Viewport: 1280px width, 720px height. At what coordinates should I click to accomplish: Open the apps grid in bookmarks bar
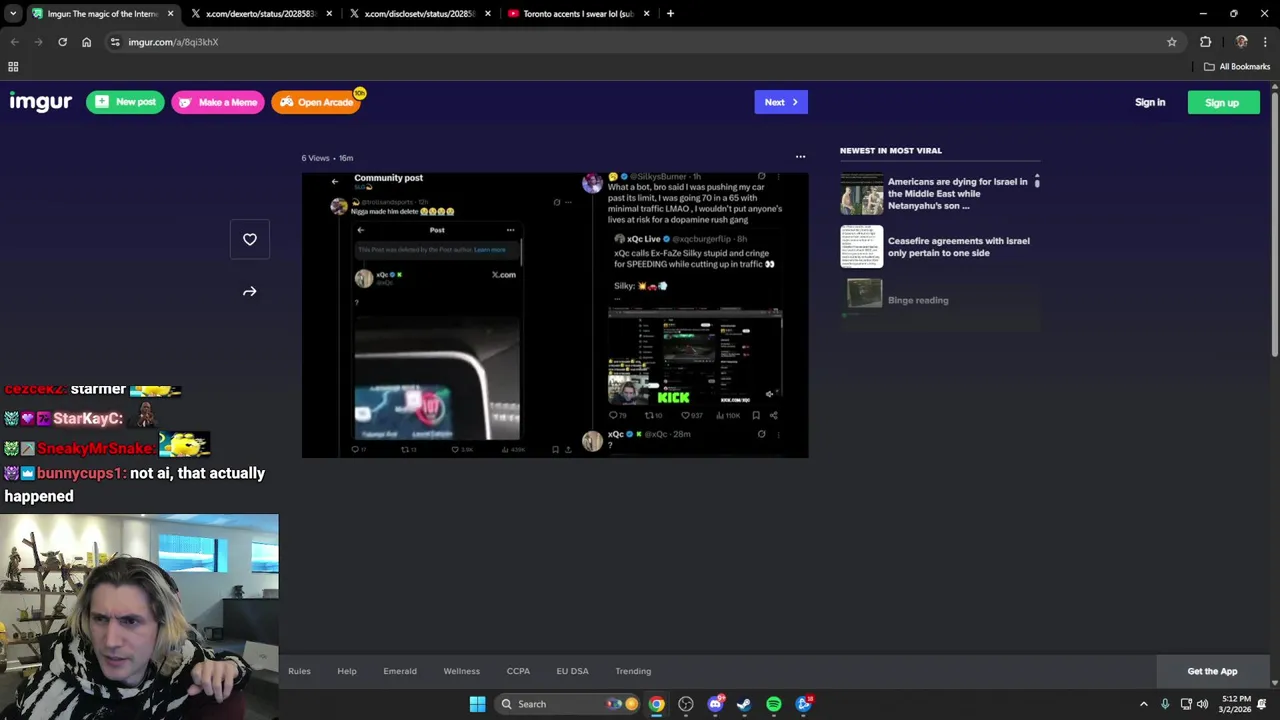pos(13,67)
